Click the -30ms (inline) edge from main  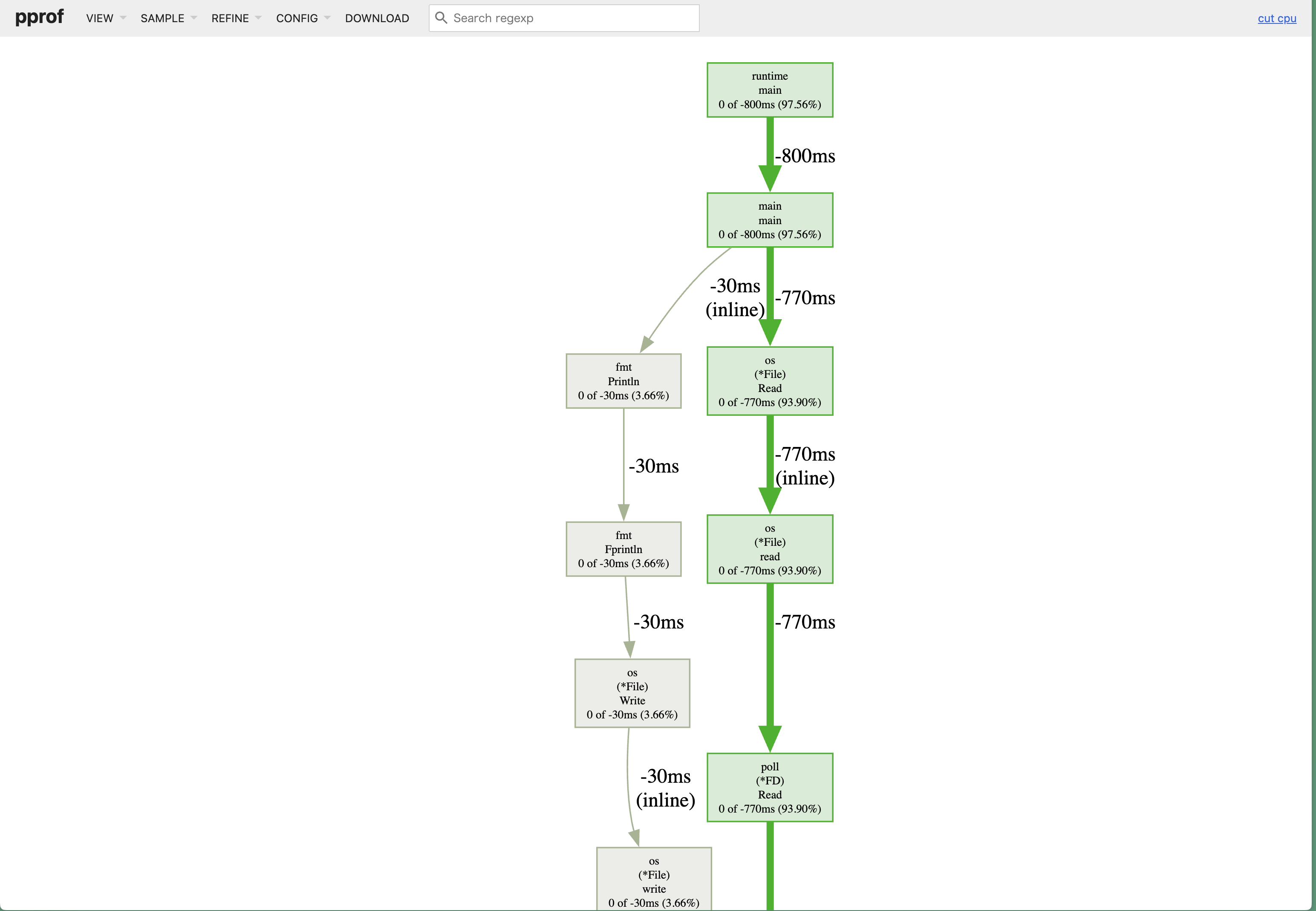tap(735, 297)
